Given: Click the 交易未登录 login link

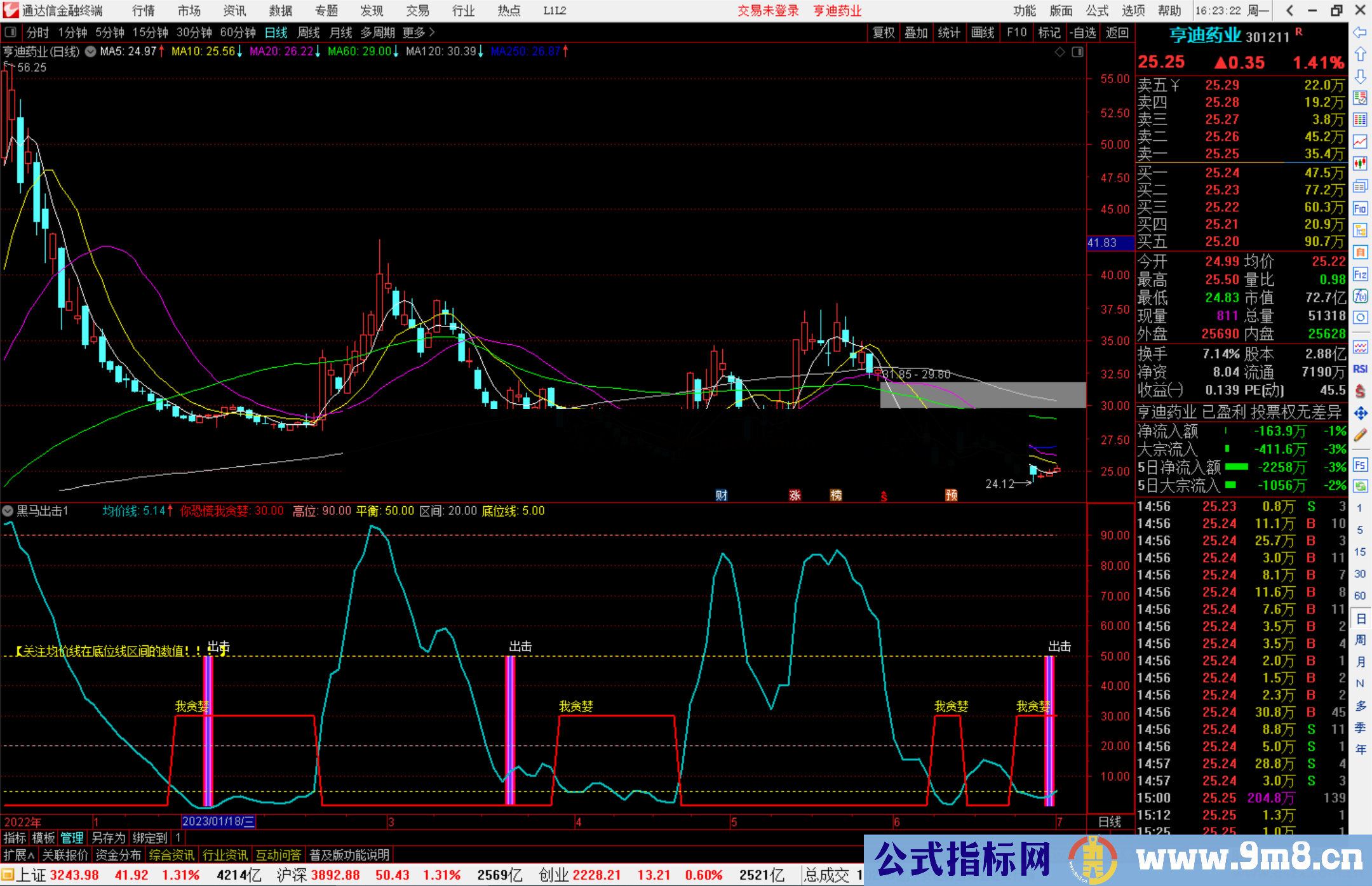Looking at the screenshot, I should point(768,11).
